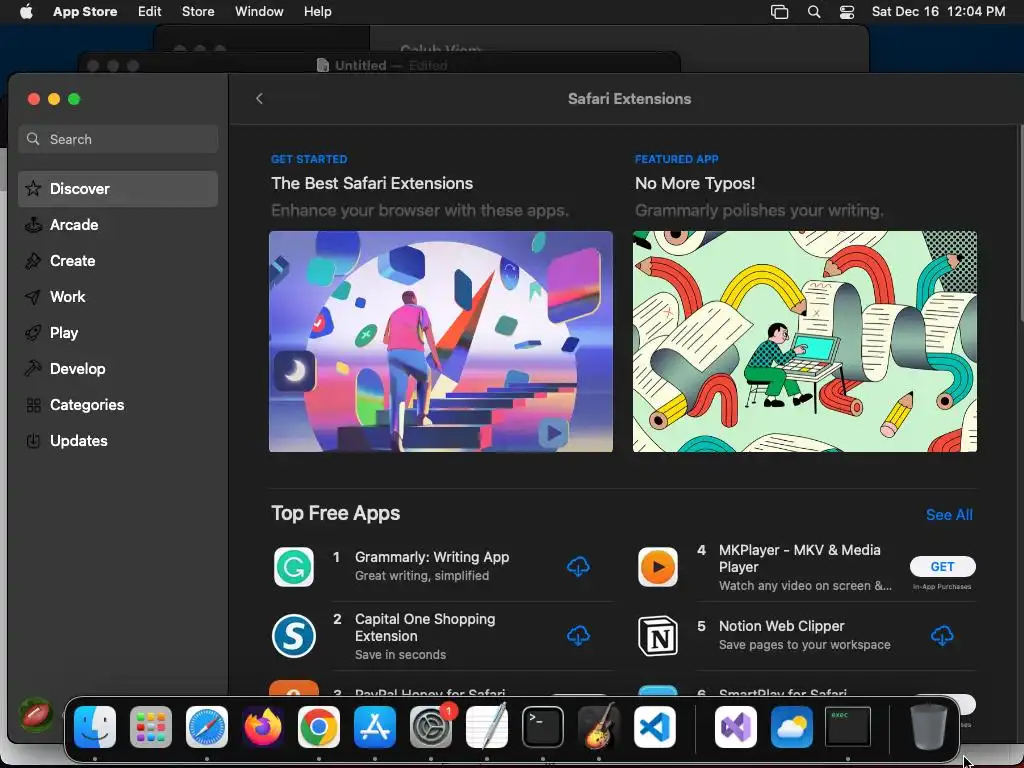The height and width of the screenshot is (768, 1024).
Task: Select Work in the sidebar
Action: [x=118, y=296]
